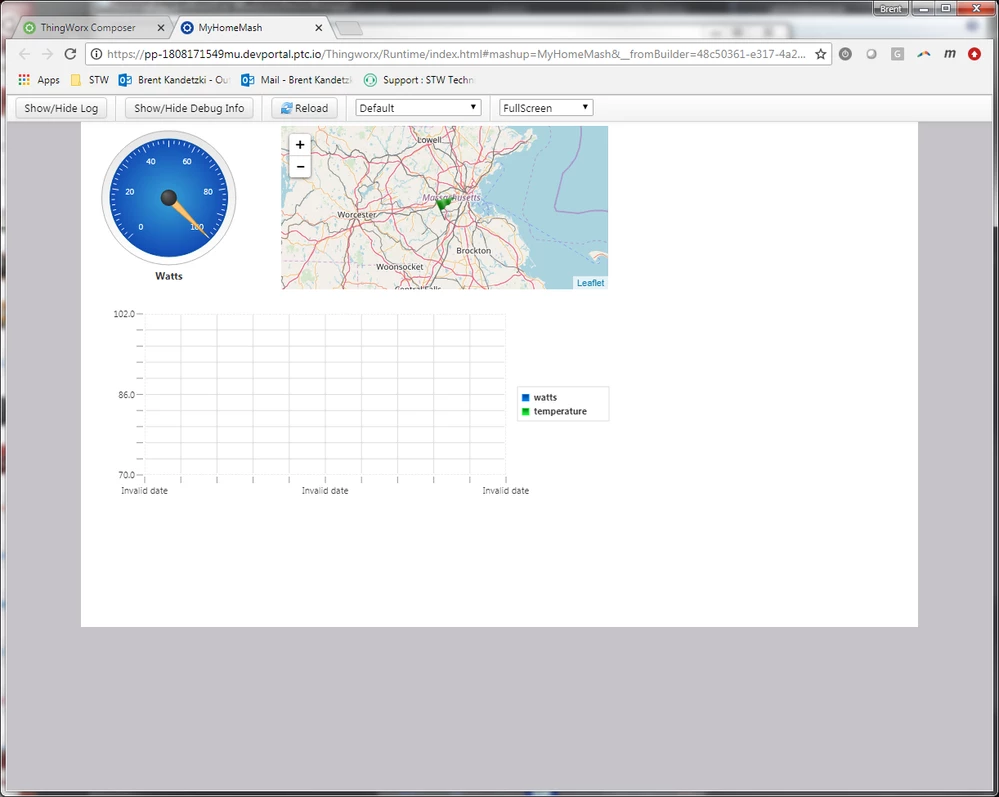Click the 102.0 chart axis value
This screenshot has width=999, height=797.
(x=124, y=314)
